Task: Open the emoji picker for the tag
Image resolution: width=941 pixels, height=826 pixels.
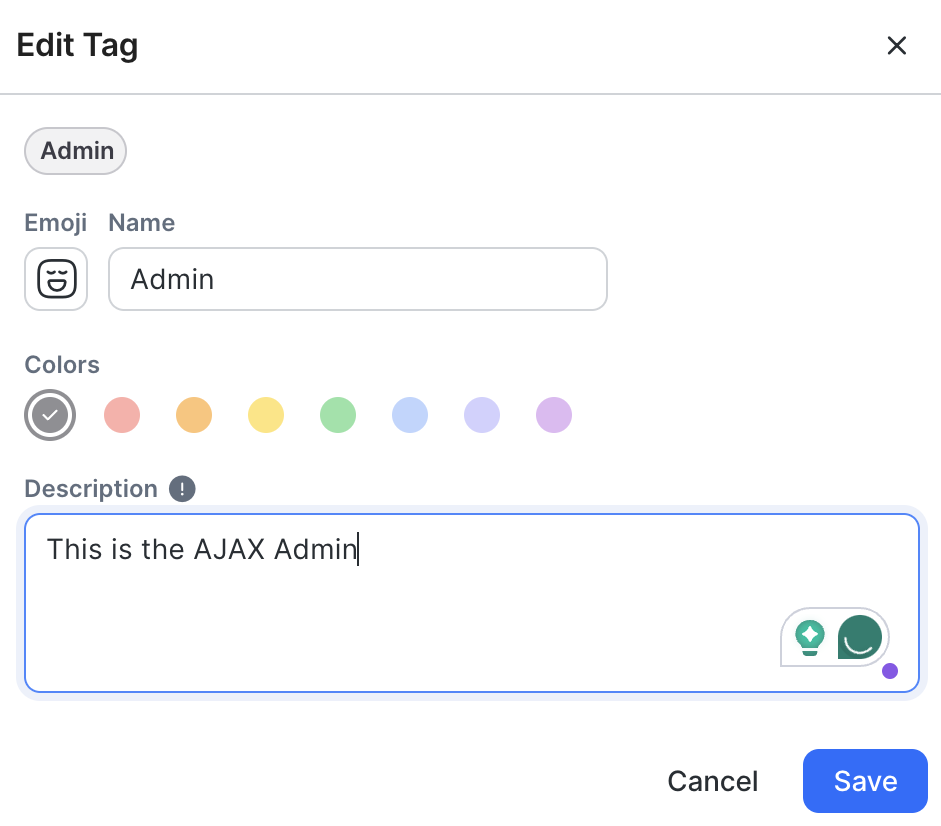Action: point(56,279)
